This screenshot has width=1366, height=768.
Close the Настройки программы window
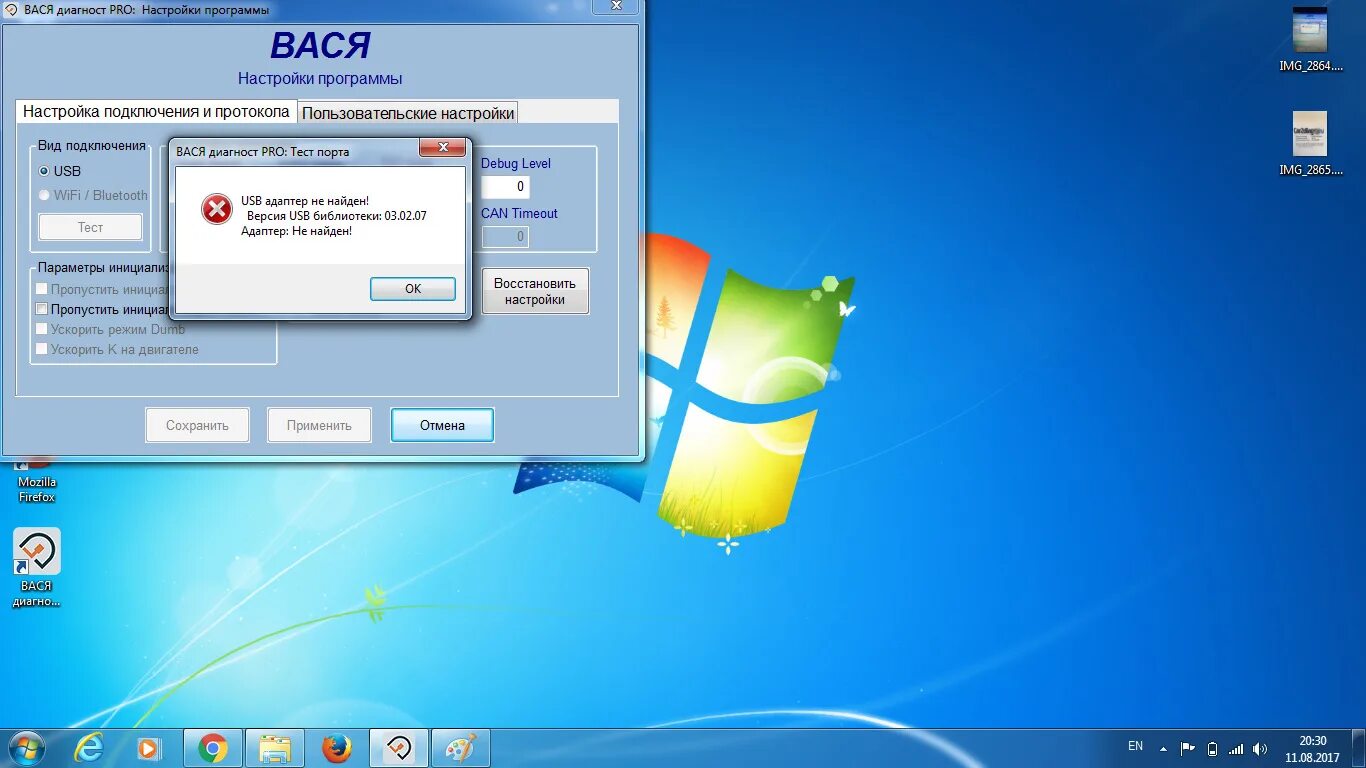617,7
